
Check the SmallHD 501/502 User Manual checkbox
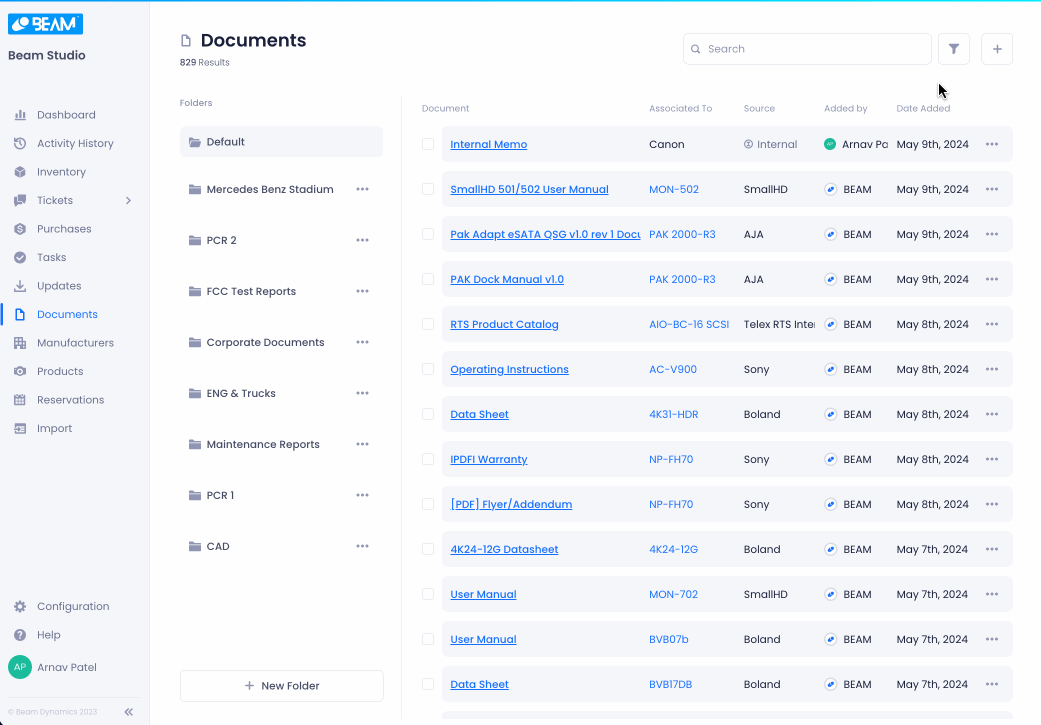428,189
